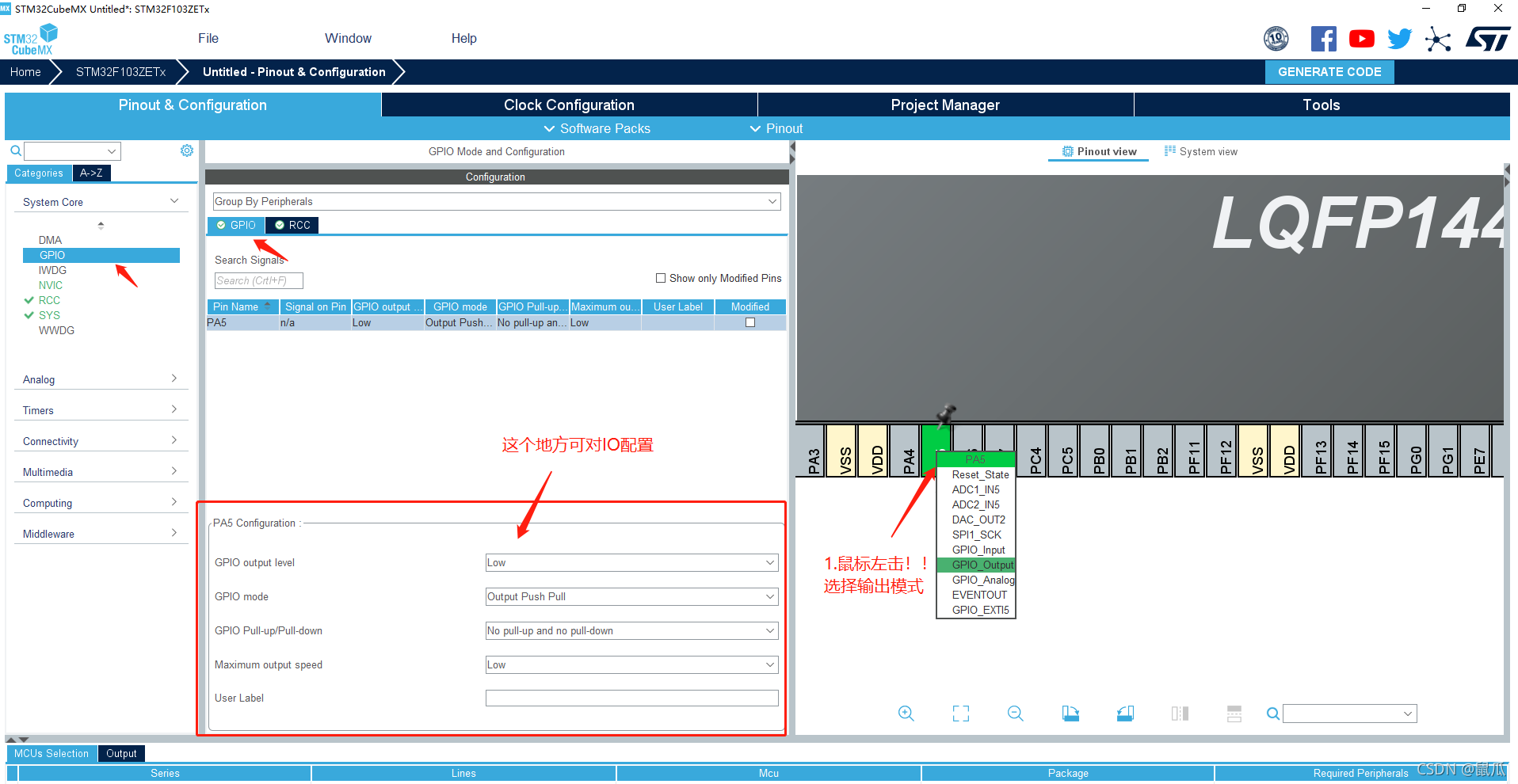Toggle the horizontal split view icon
Image resolution: width=1518 pixels, height=784 pixels.
point(1234,714)
